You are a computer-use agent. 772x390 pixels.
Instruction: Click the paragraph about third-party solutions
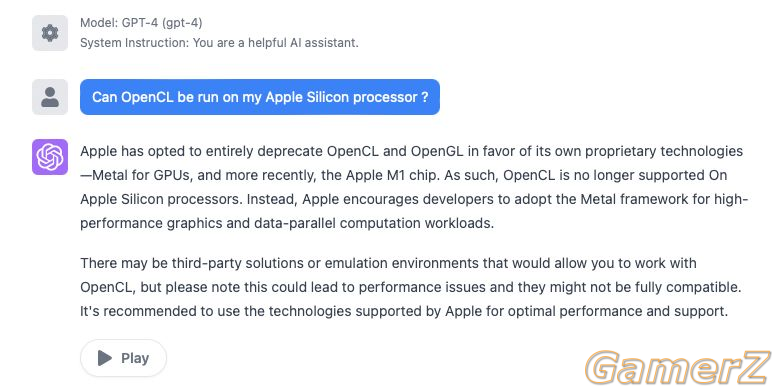[x=411, y=287]
